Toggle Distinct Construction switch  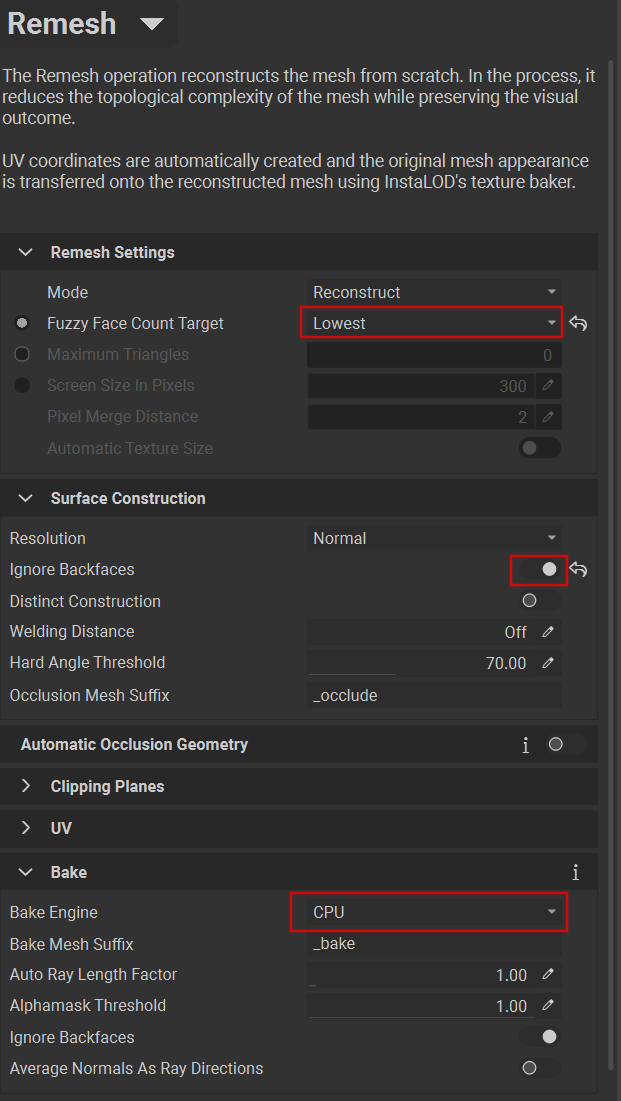540,601
